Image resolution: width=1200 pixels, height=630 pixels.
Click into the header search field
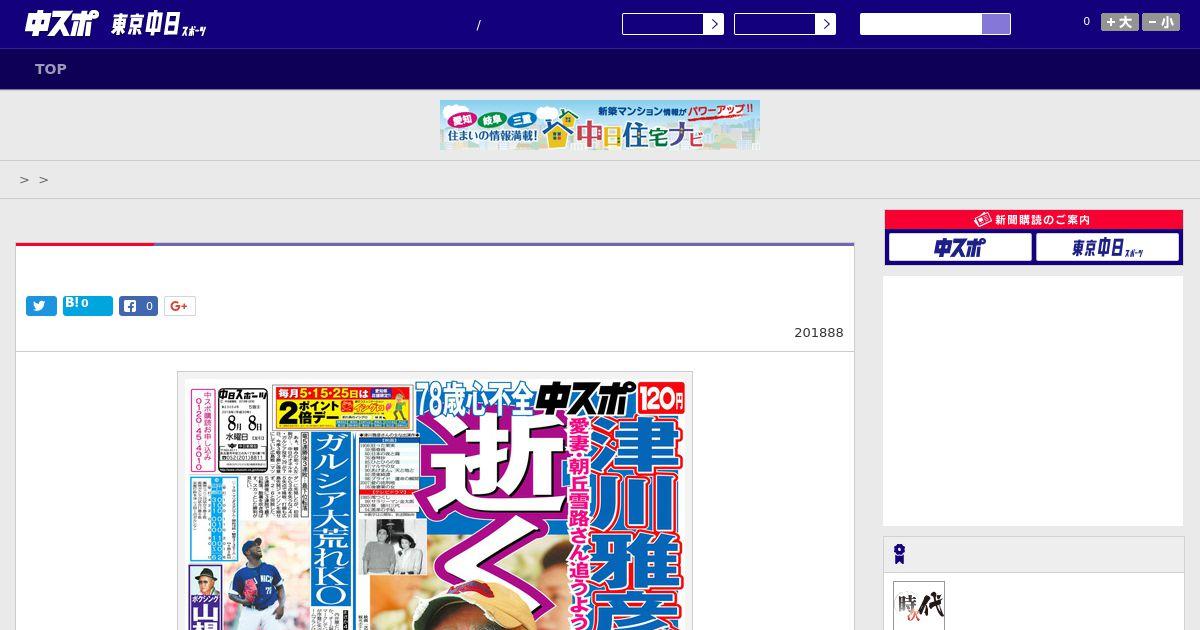(x=921, y=24)
